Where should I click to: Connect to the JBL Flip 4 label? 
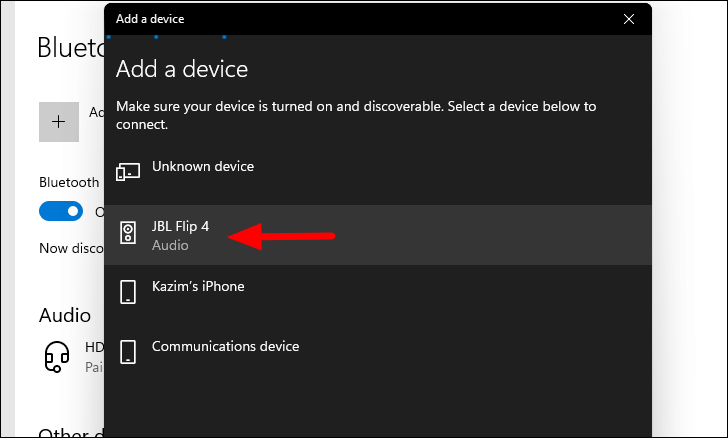click(180, 226)
